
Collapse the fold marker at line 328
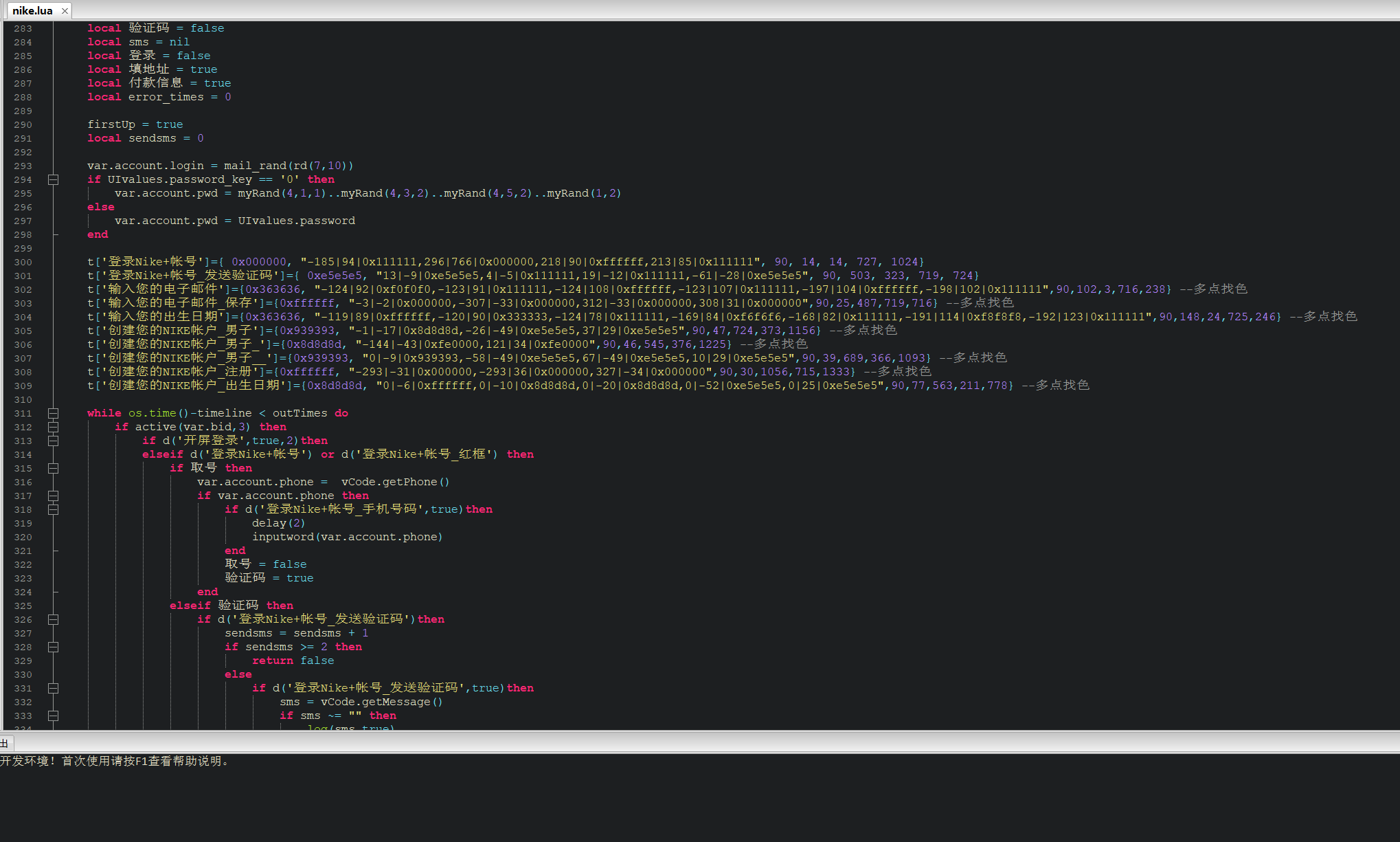tap(53, 647)
